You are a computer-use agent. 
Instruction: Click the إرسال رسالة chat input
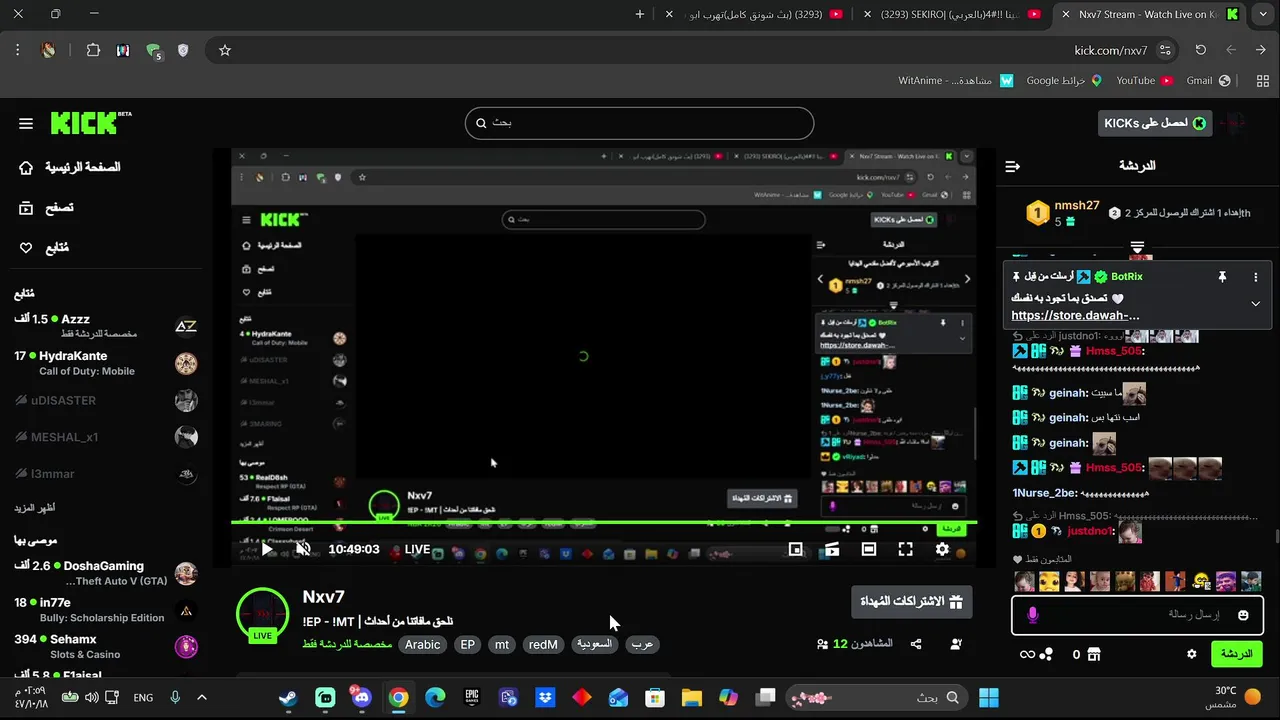1137,615
